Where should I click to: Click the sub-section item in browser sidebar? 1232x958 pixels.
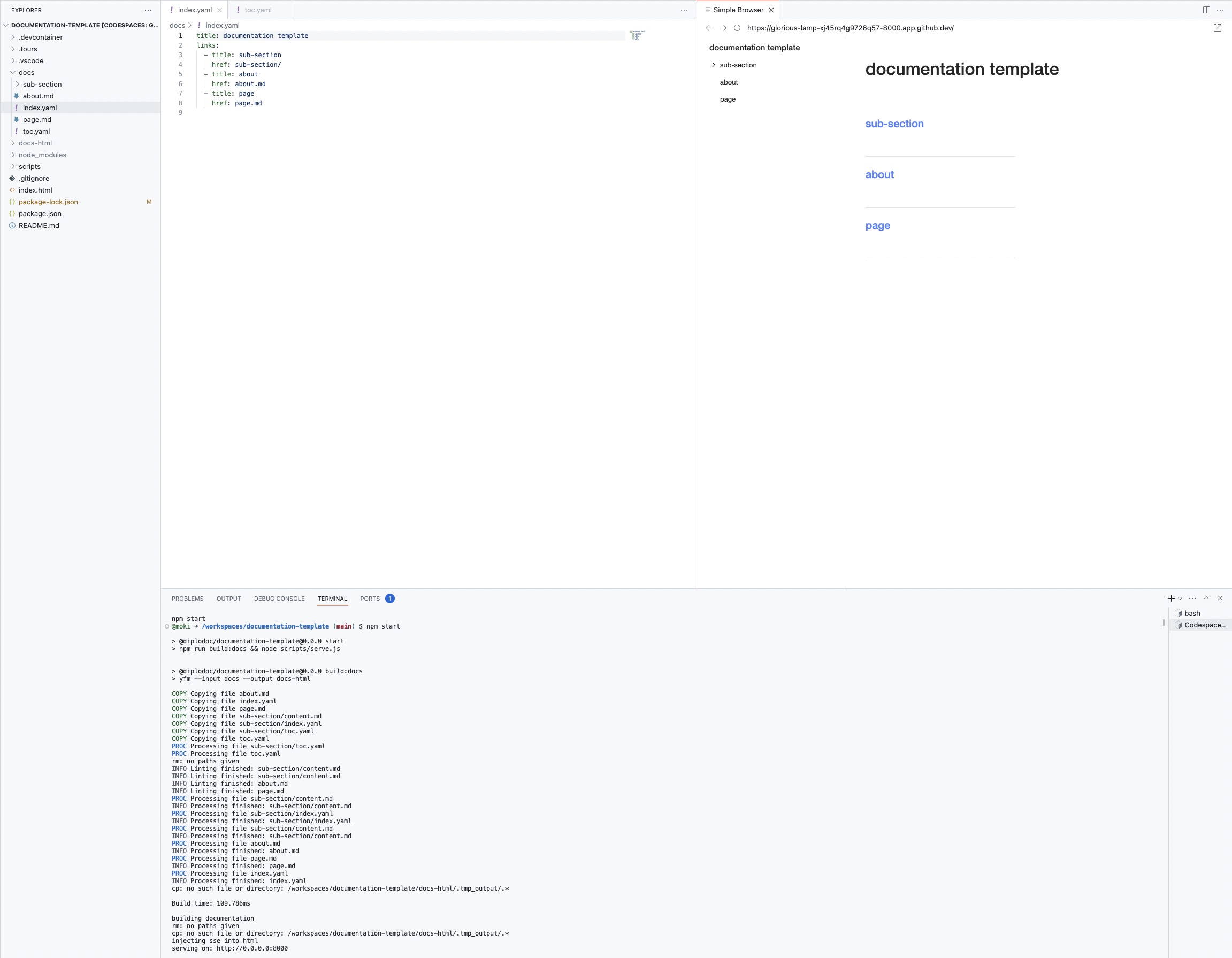[738, 64]
